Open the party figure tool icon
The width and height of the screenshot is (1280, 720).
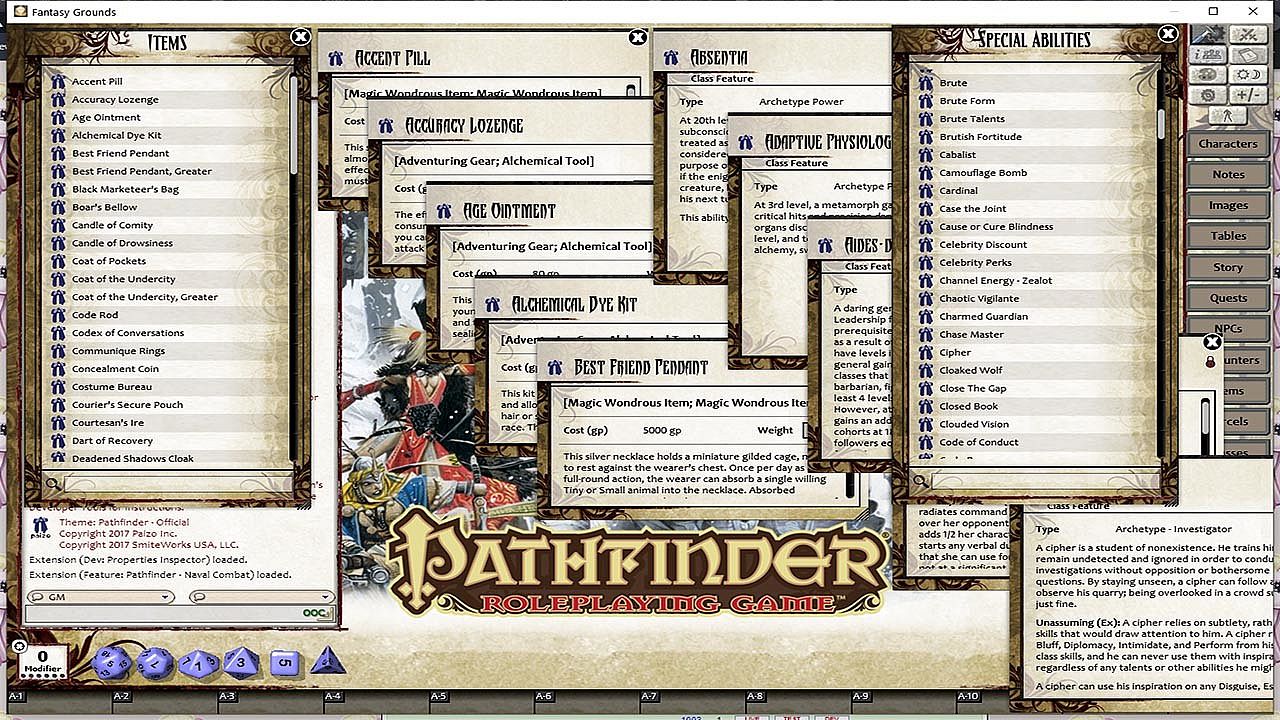tap(1228, 117)
